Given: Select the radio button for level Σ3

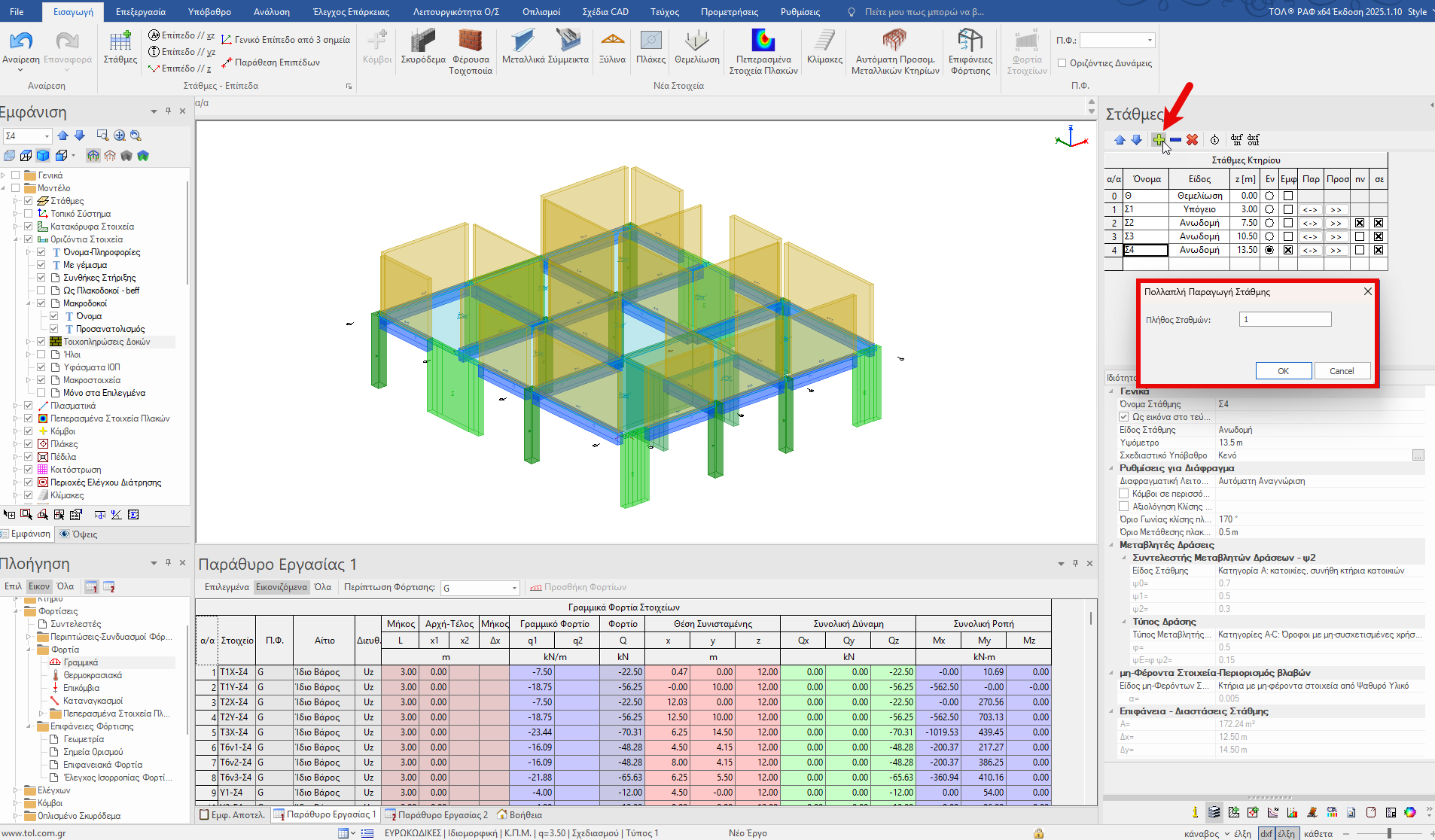Looking at the screenshot, I should 1269,236.
